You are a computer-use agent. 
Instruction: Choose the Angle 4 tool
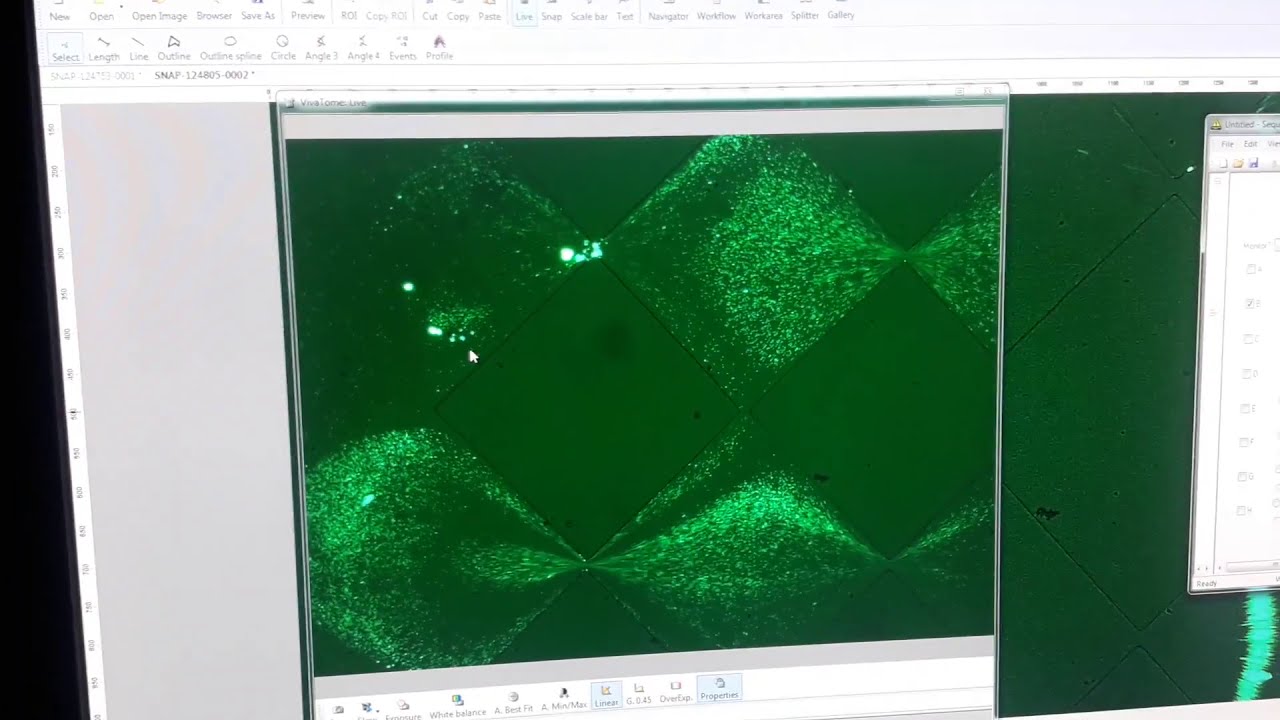[x=363, y=49]
